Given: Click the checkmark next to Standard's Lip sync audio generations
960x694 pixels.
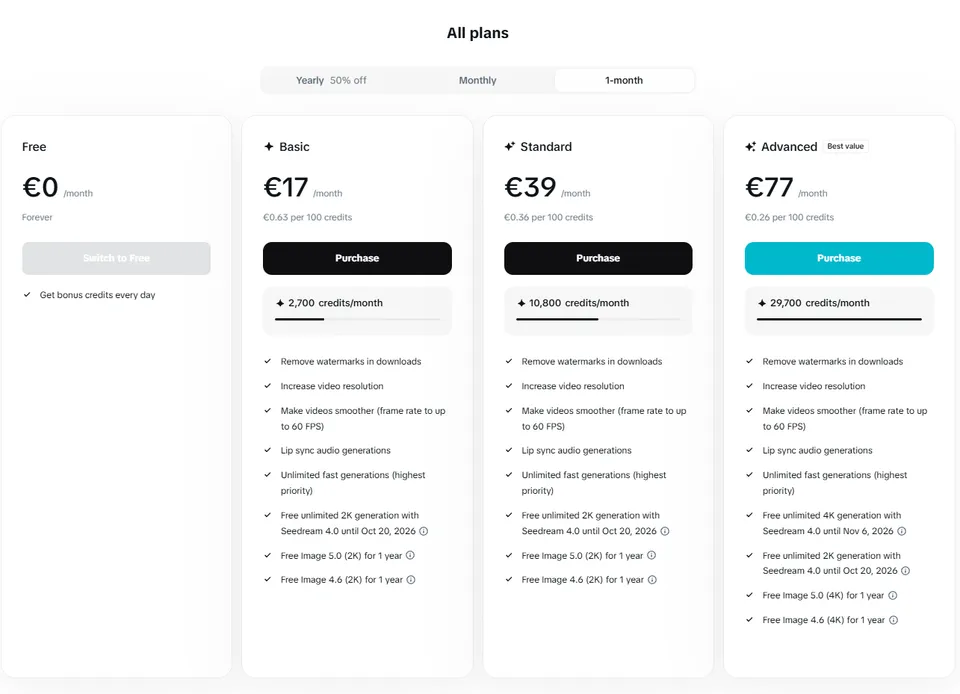Looking at the screenshot, I should pyautogui.click(x=508, y=450).
